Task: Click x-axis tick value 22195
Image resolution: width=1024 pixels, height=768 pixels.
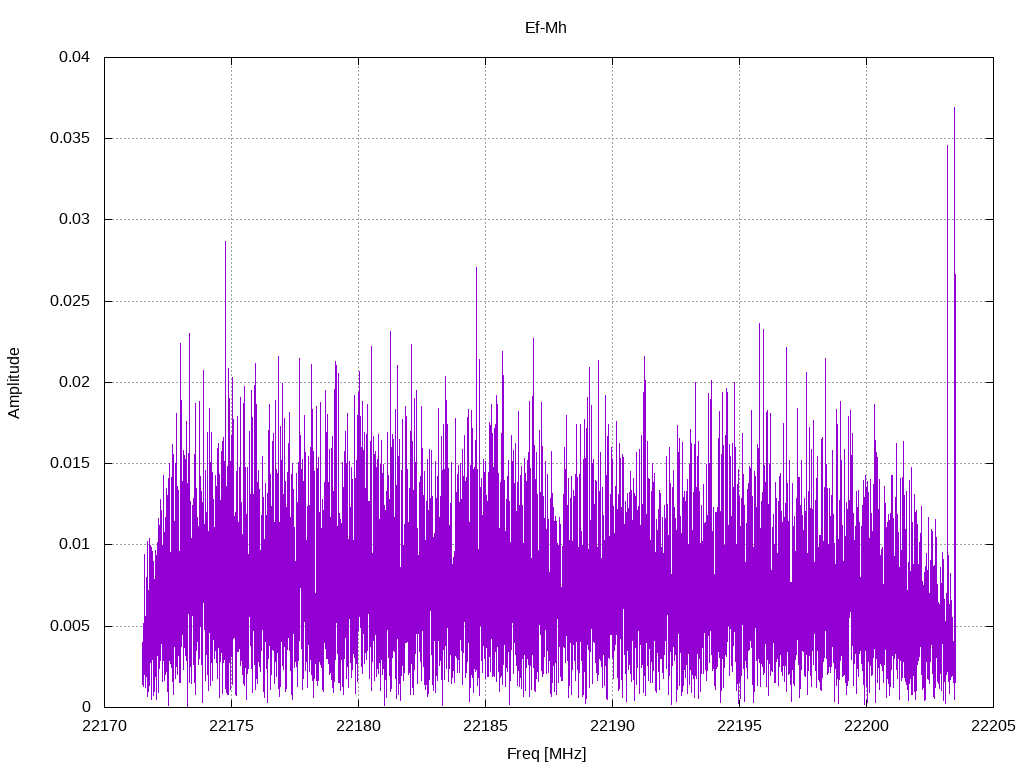Action: tap(739, 726)
